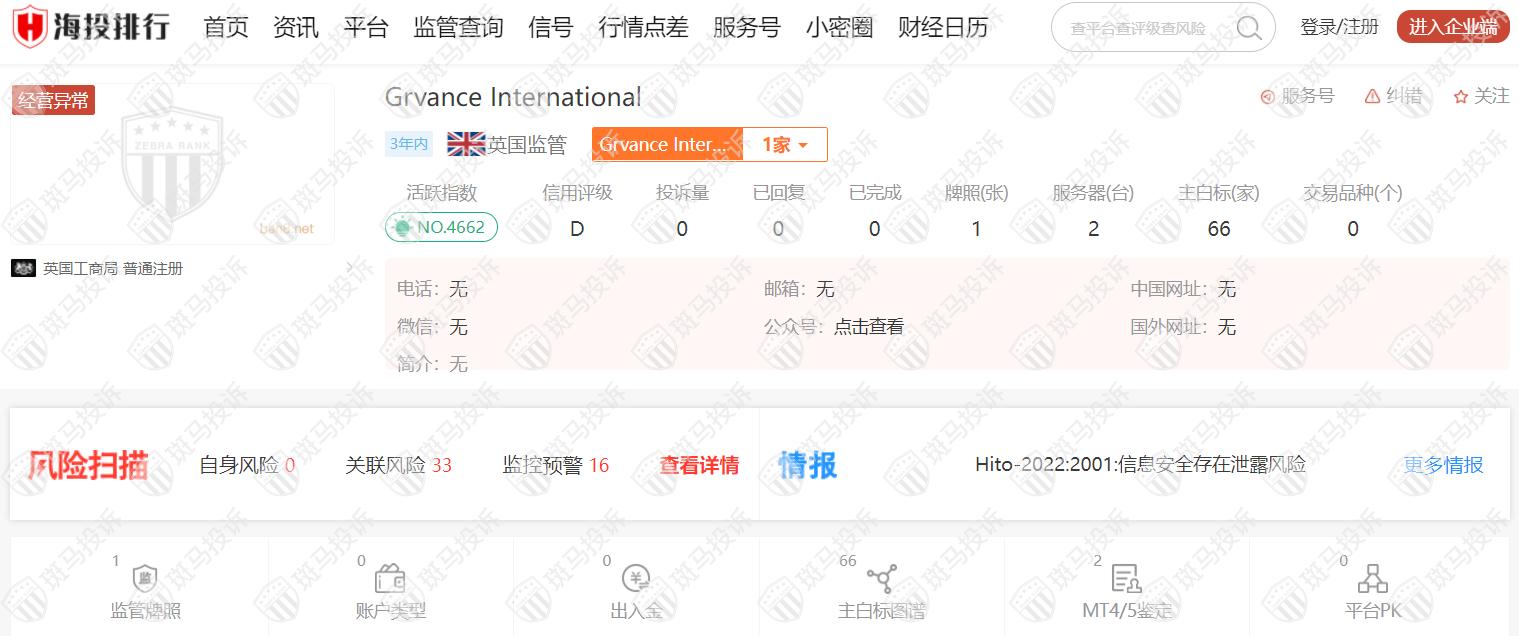
Task: Click the 更多情报 link
Action: [x=1442, y=465]
